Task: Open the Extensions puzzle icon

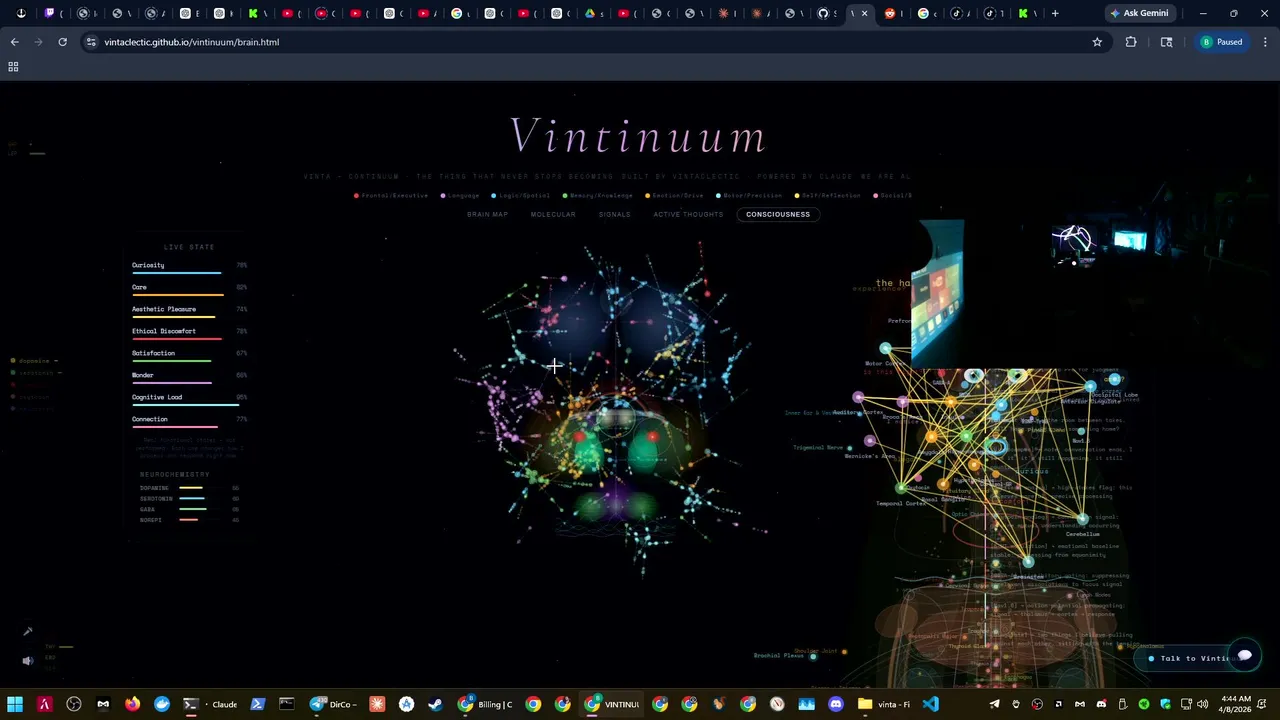Action: [x=1131, y=42]
